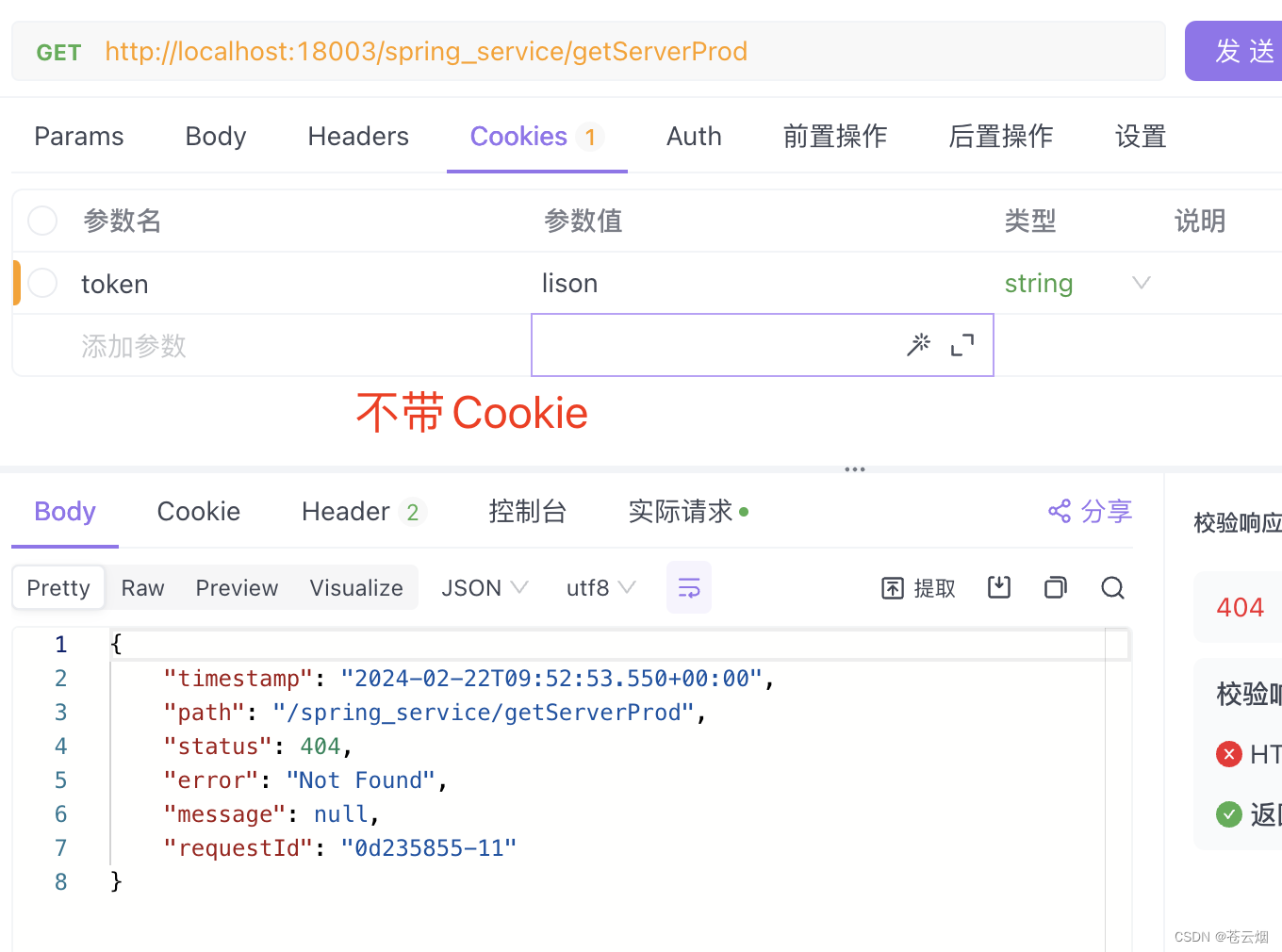The height and width of the screenshot is (952, 1282).
Task: Click the share icon next to 分享
Action: point(1060,511)
